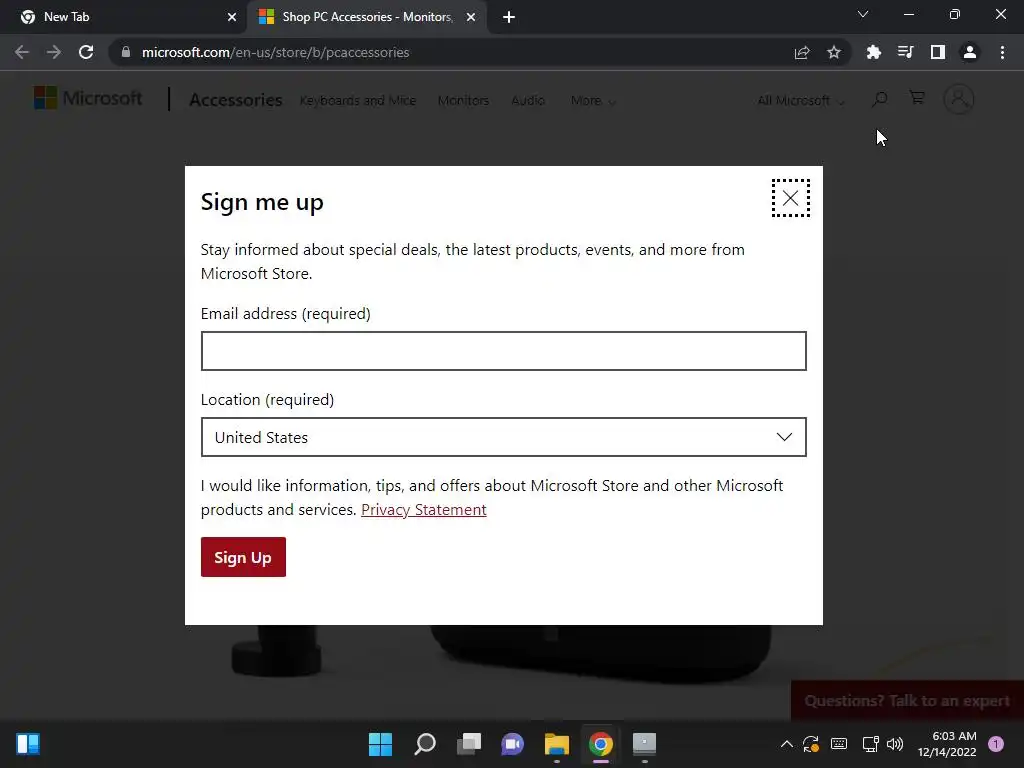
Task: Open the tab search chevron
Action: (x=863, y=14)
